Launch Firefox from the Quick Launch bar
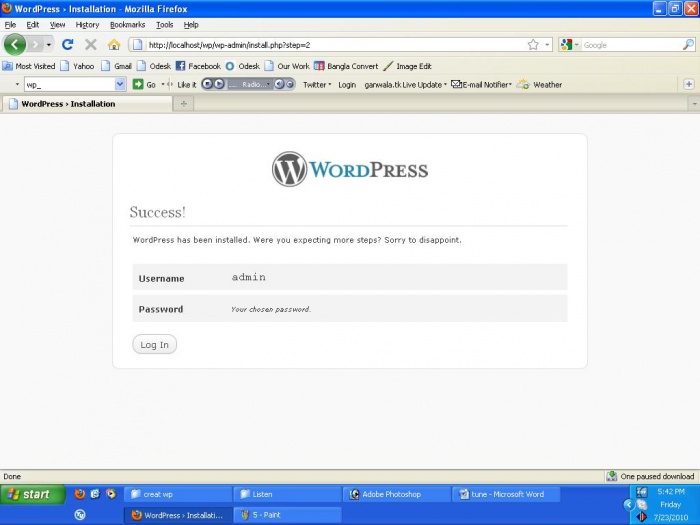 click(x=80, y=494)
